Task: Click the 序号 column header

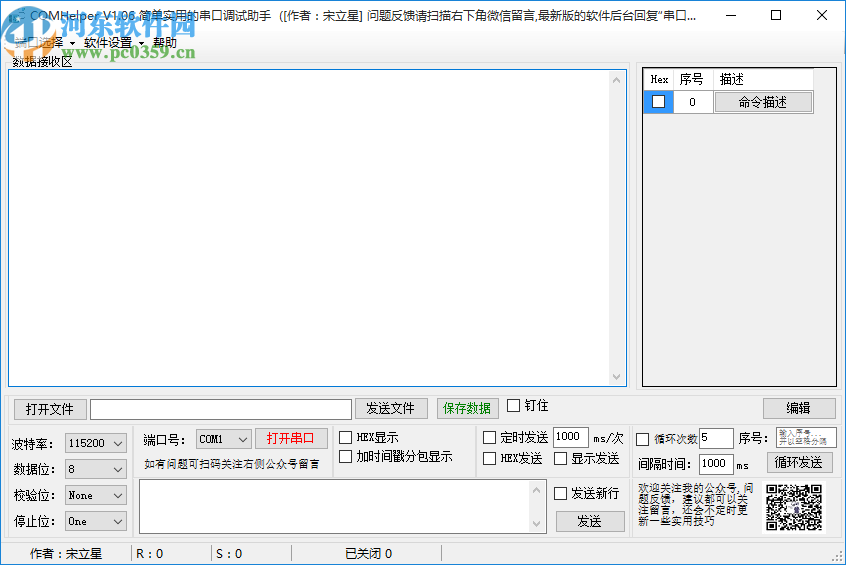Action: [x=693, y=79]
